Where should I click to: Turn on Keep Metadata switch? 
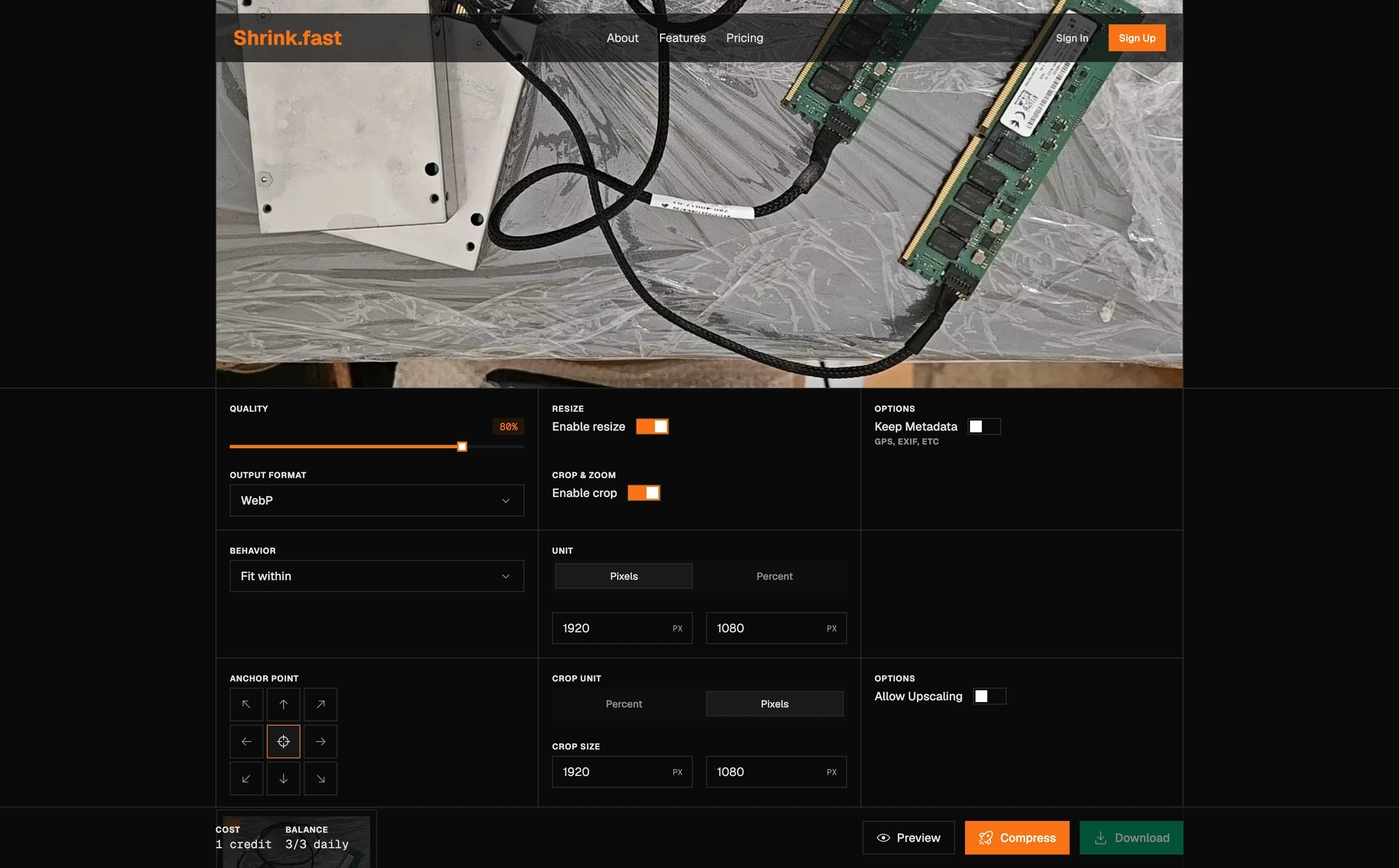pyautogui.click(x=984, y=426)
